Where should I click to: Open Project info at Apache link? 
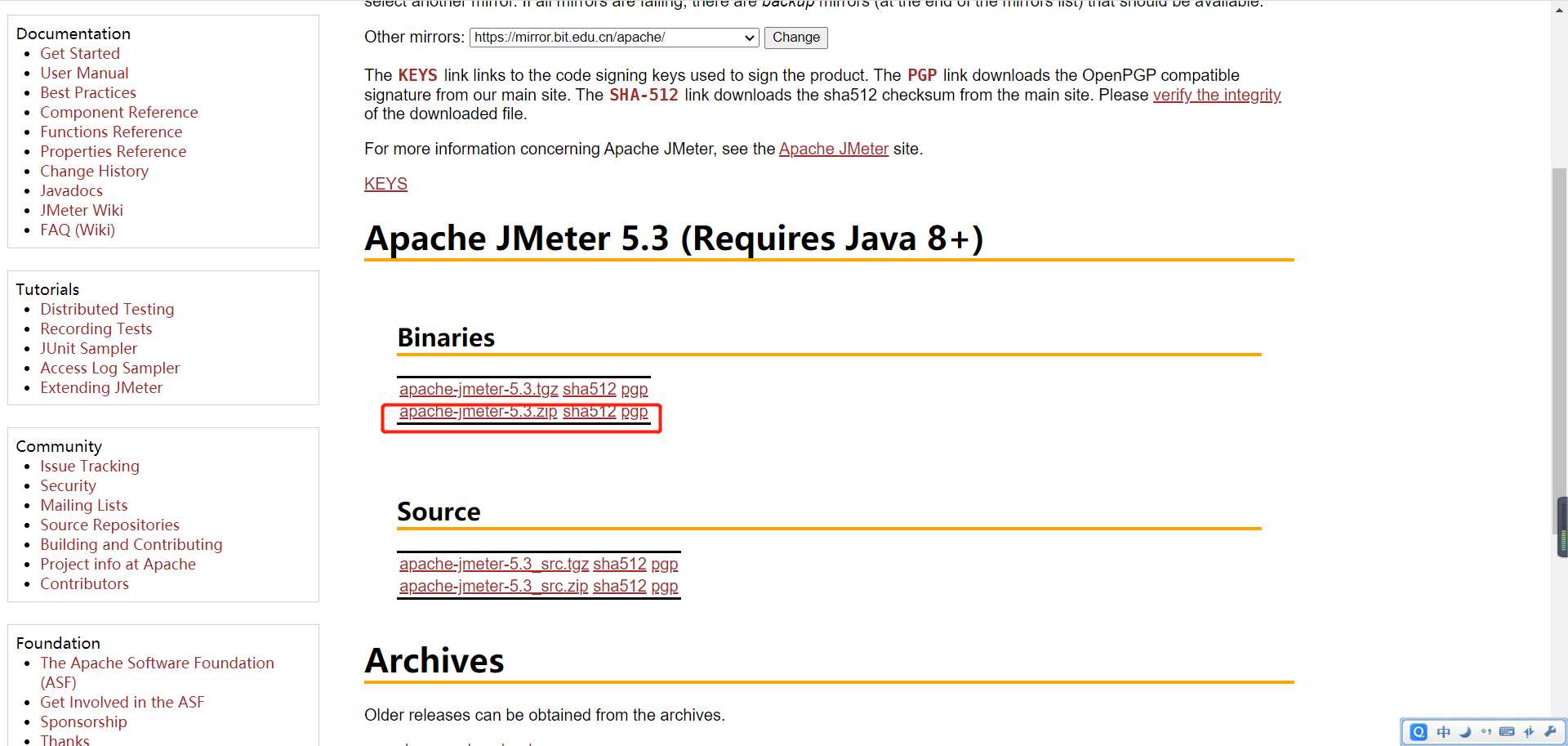pyautogui.click(x=118, y=564)
